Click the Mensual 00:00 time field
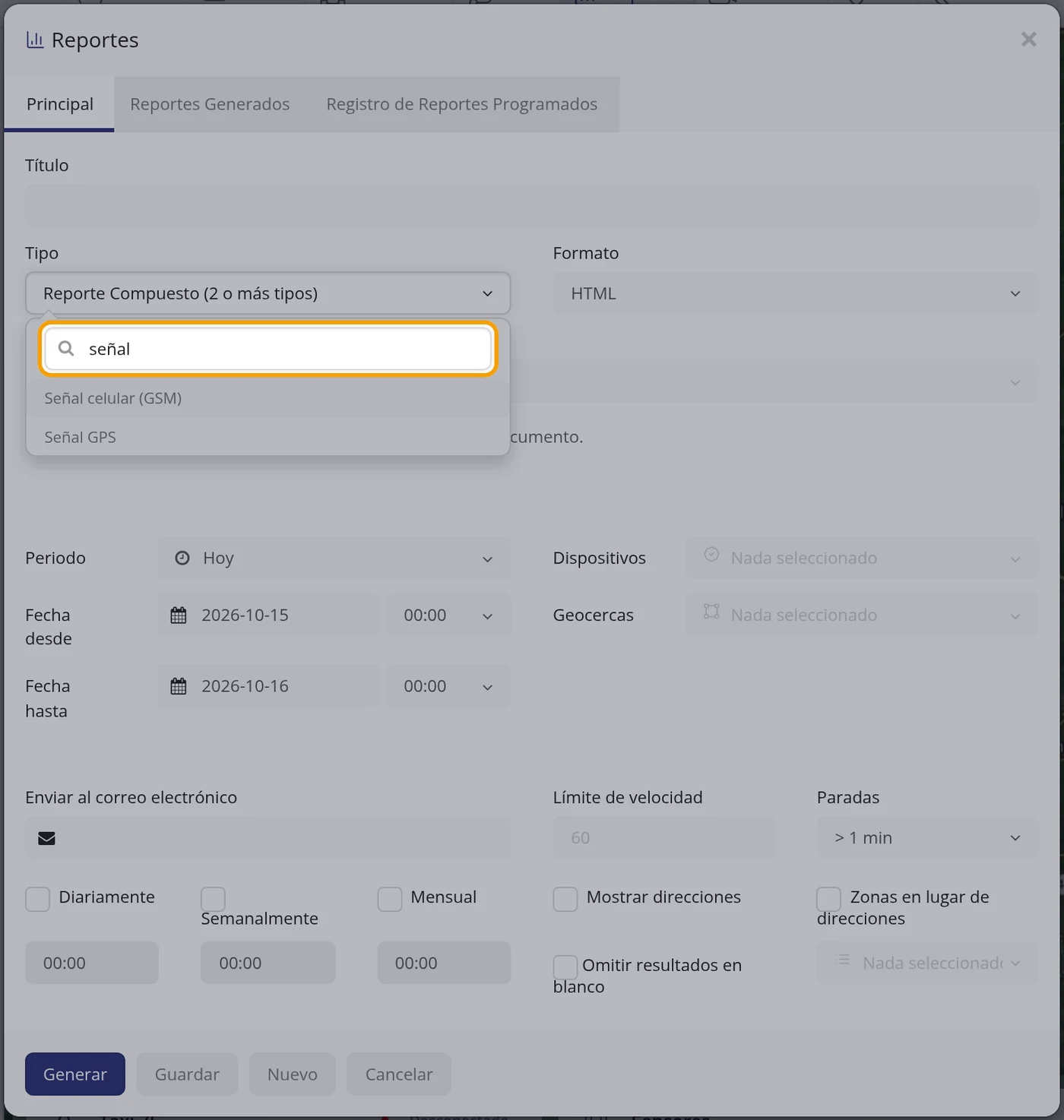Viewport: 1064px width, 1120px height. pyautogui.click(x=444, y=963)
